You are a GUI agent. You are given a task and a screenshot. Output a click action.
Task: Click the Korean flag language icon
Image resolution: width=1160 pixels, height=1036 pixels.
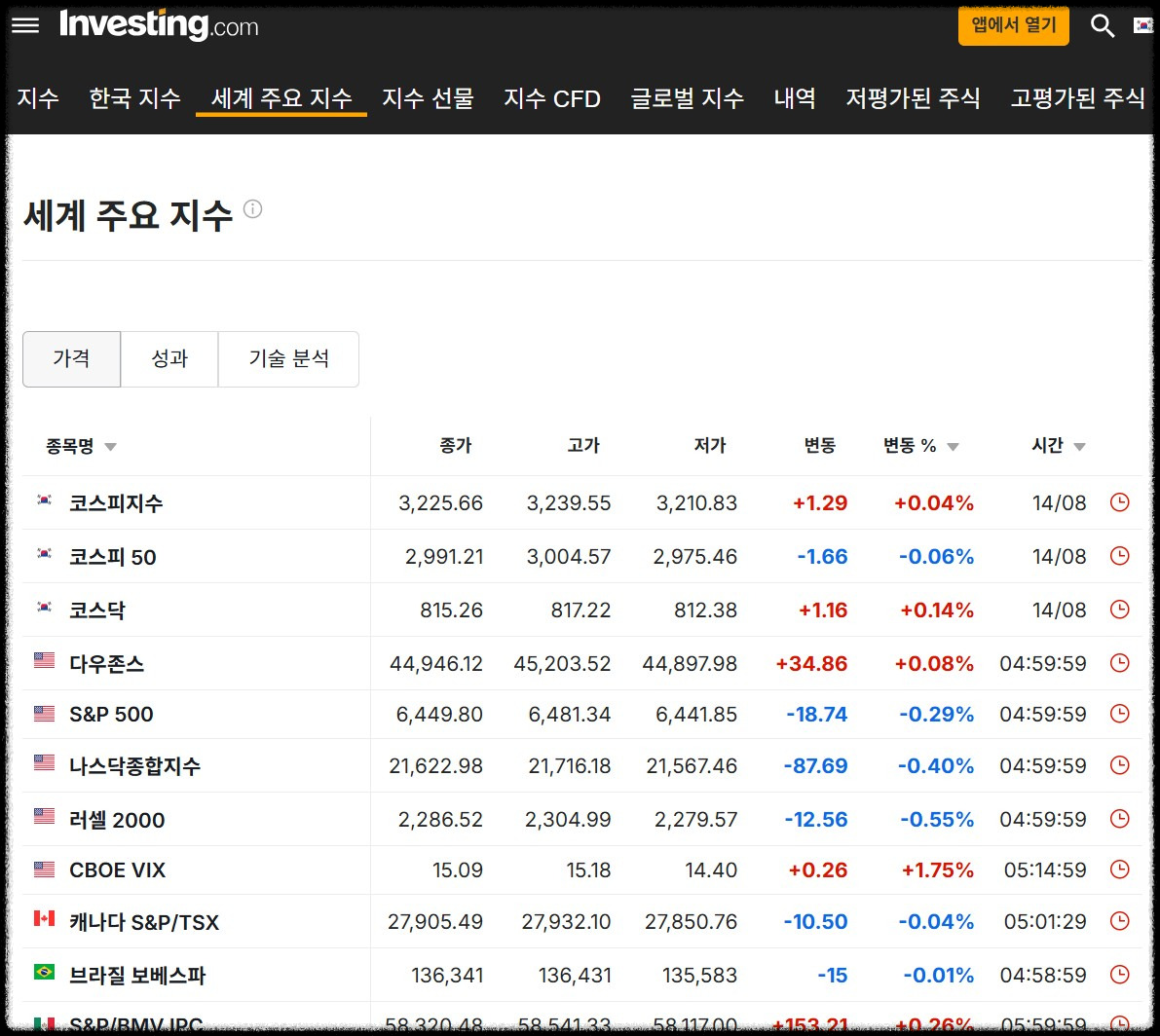point(1143,25)
